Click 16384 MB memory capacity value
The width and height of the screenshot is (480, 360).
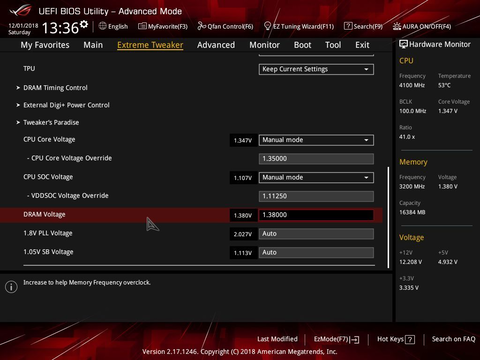pyautogui.click(x=412, y=212)
